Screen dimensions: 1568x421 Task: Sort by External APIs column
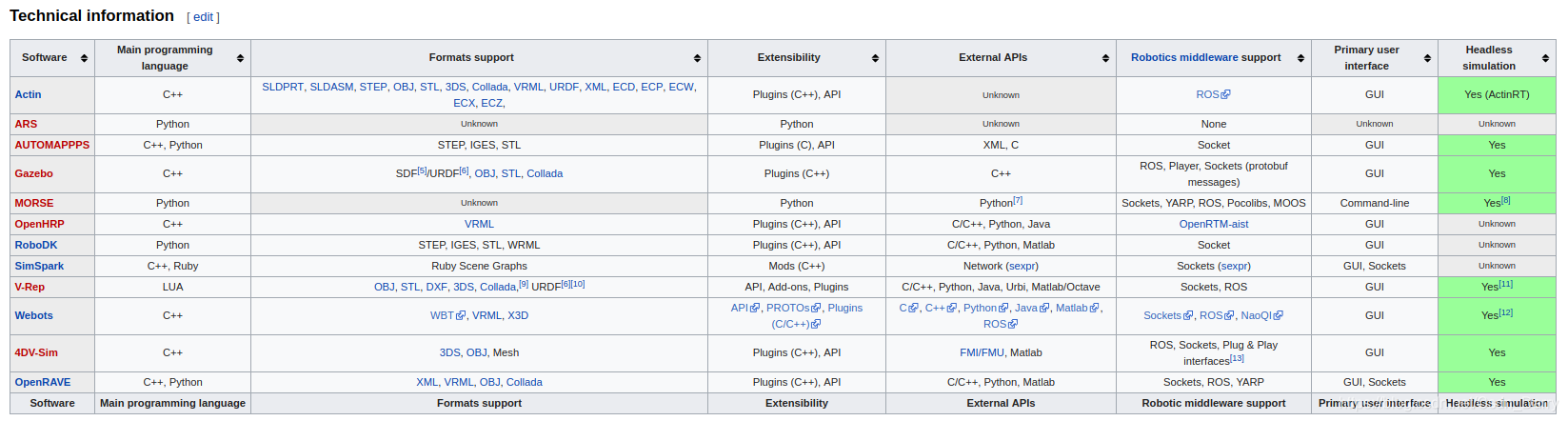coord(1105,58)
